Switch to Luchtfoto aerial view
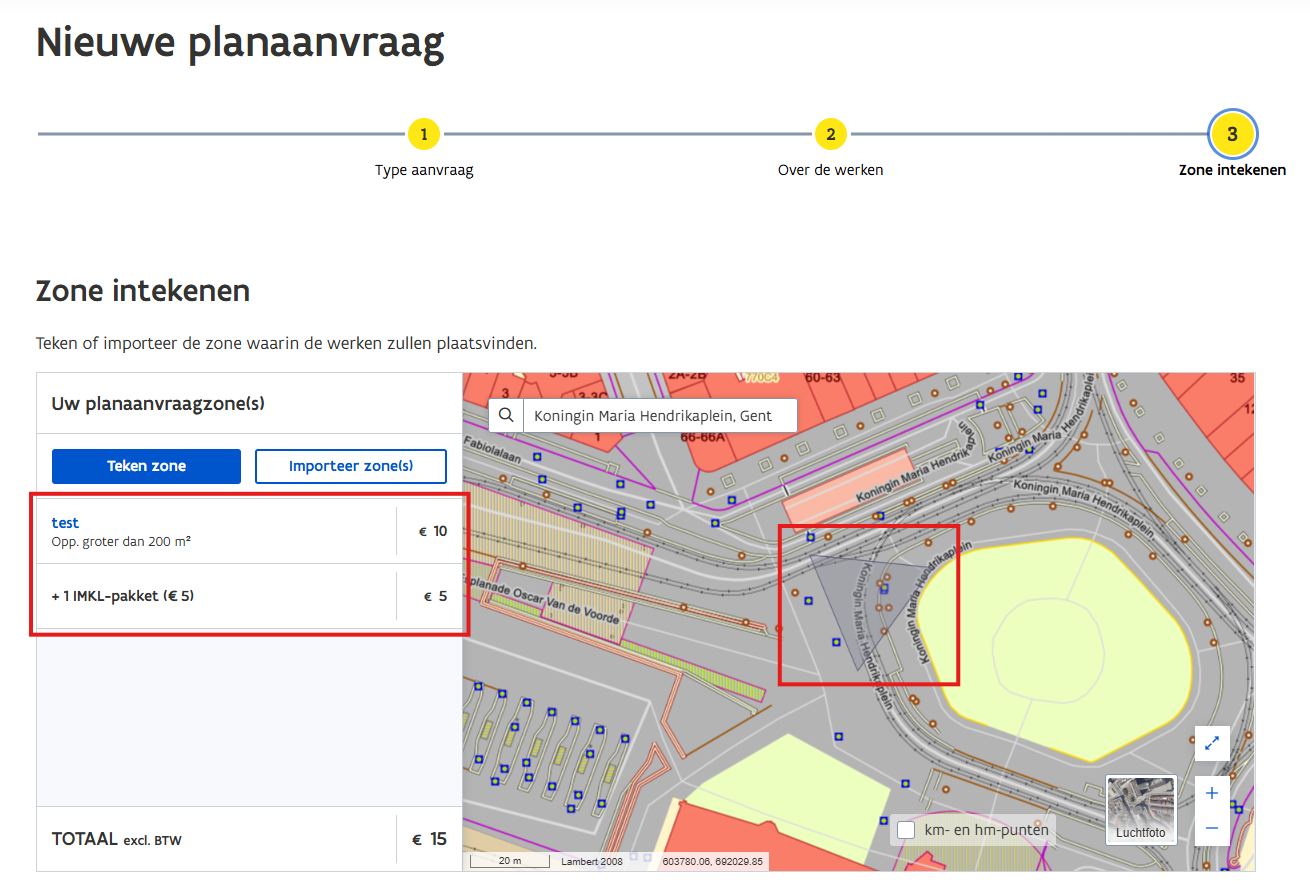This screenshot has height=891, width=1310. click(1141, 809)
